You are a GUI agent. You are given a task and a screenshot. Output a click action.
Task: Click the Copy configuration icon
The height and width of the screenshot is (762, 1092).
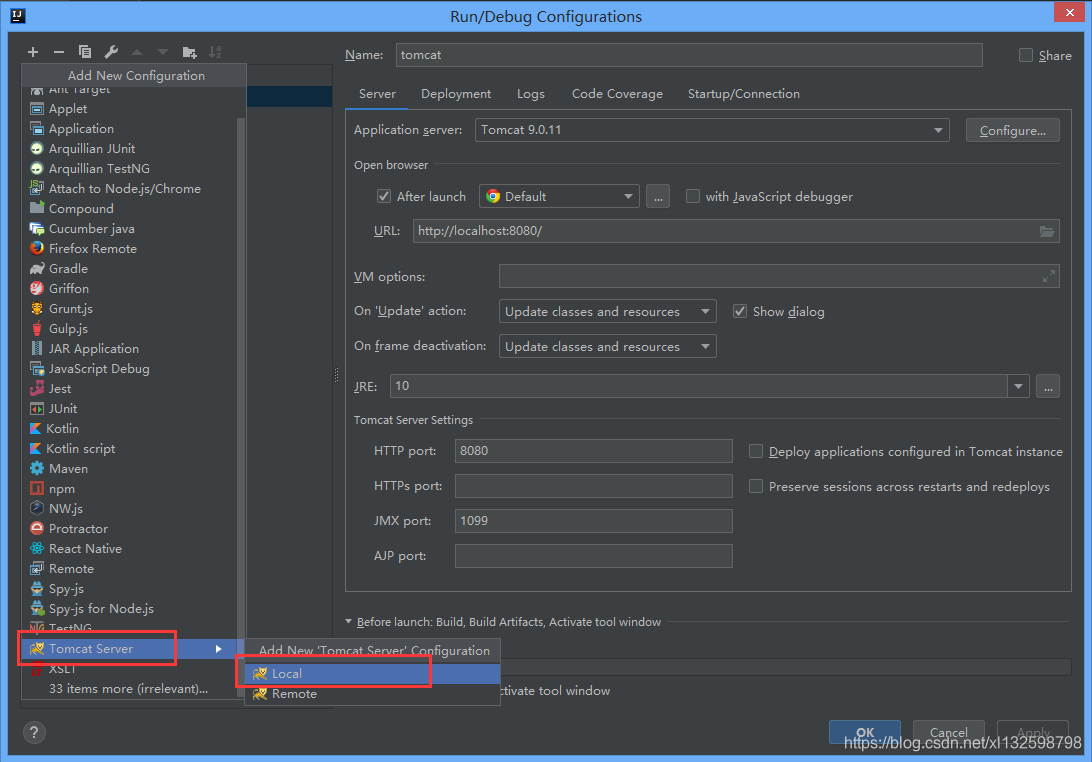click(85, 52)
